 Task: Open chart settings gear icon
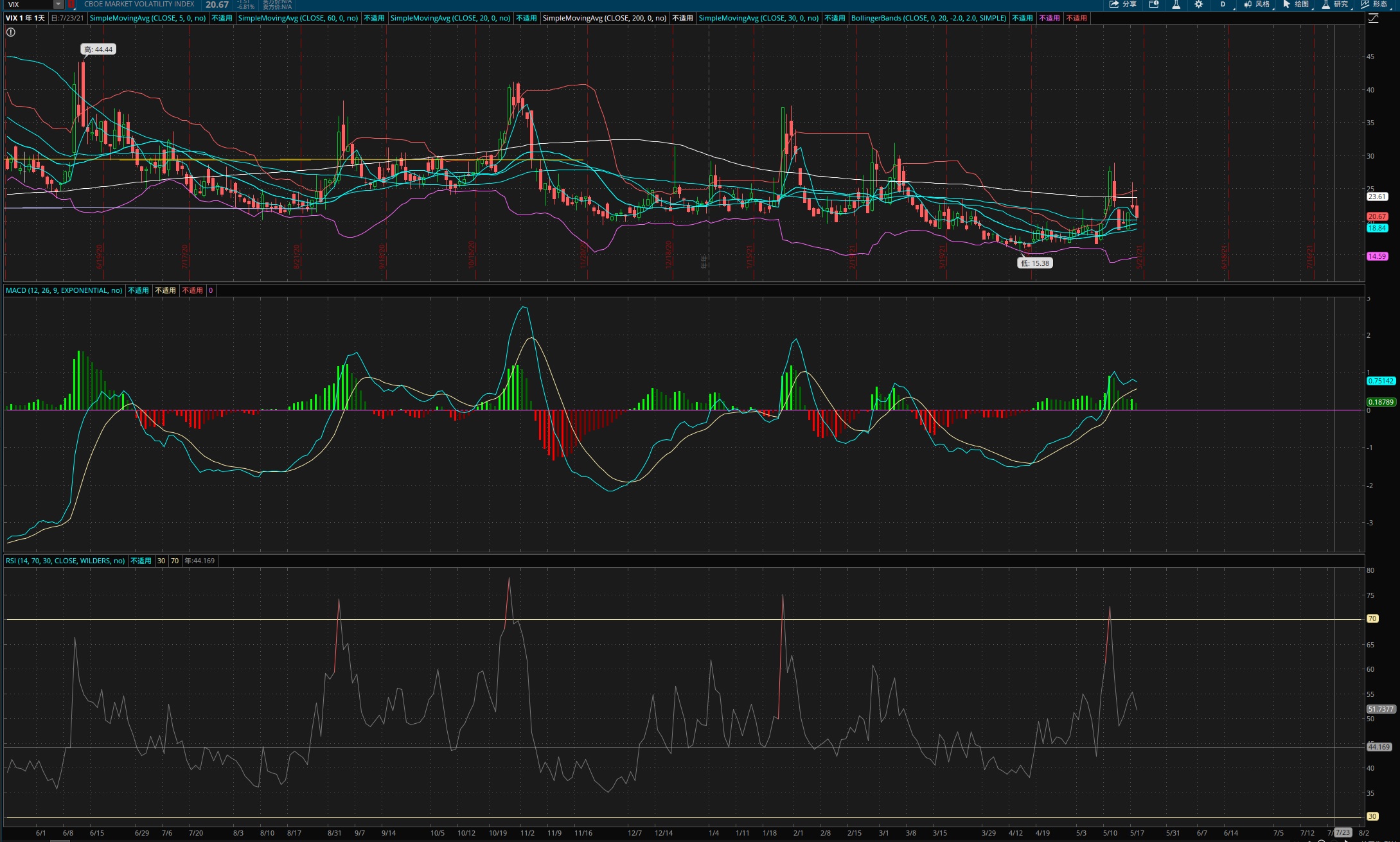point(1198,4)
